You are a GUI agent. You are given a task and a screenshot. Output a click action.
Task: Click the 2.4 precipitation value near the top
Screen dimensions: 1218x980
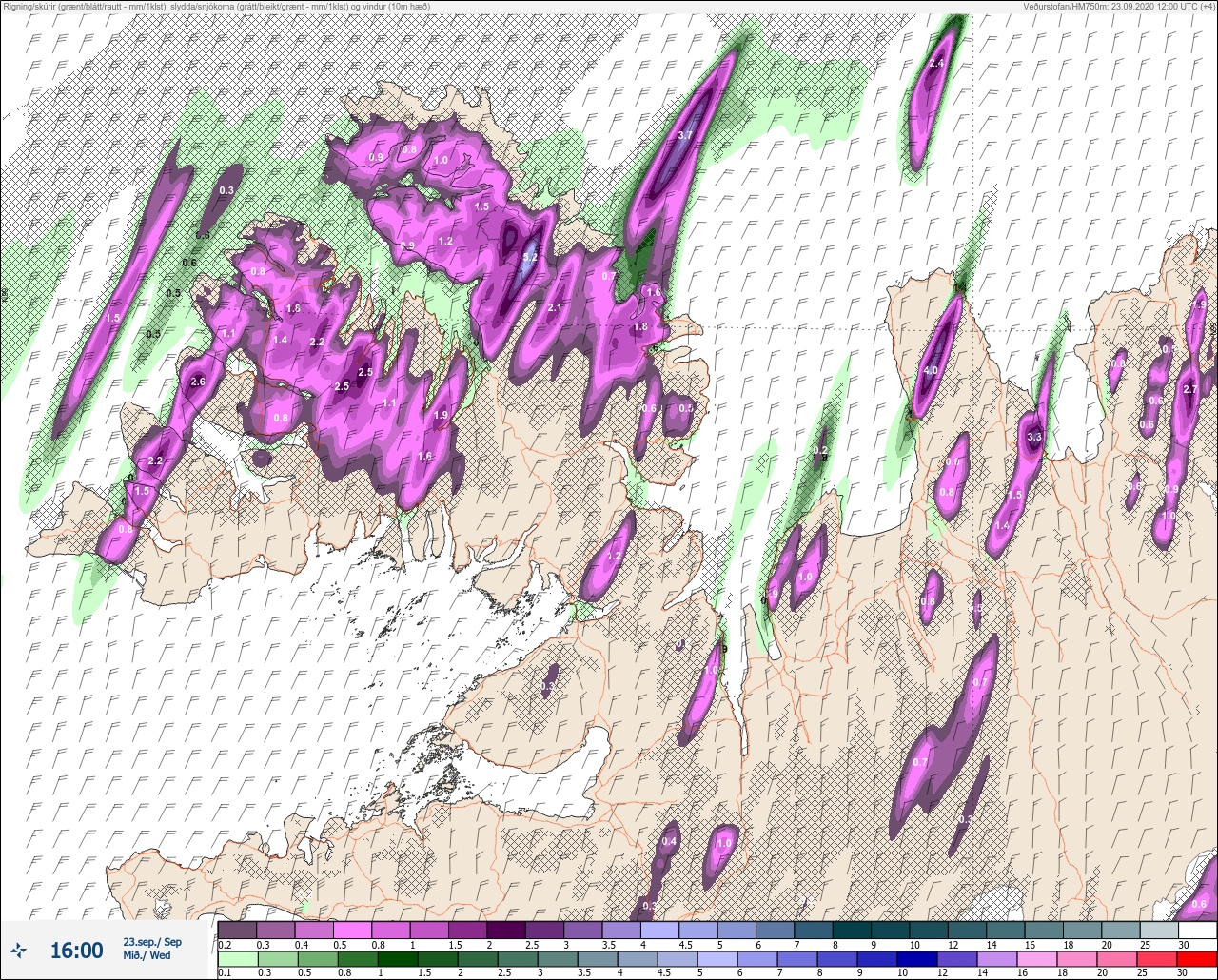[936, 64]
